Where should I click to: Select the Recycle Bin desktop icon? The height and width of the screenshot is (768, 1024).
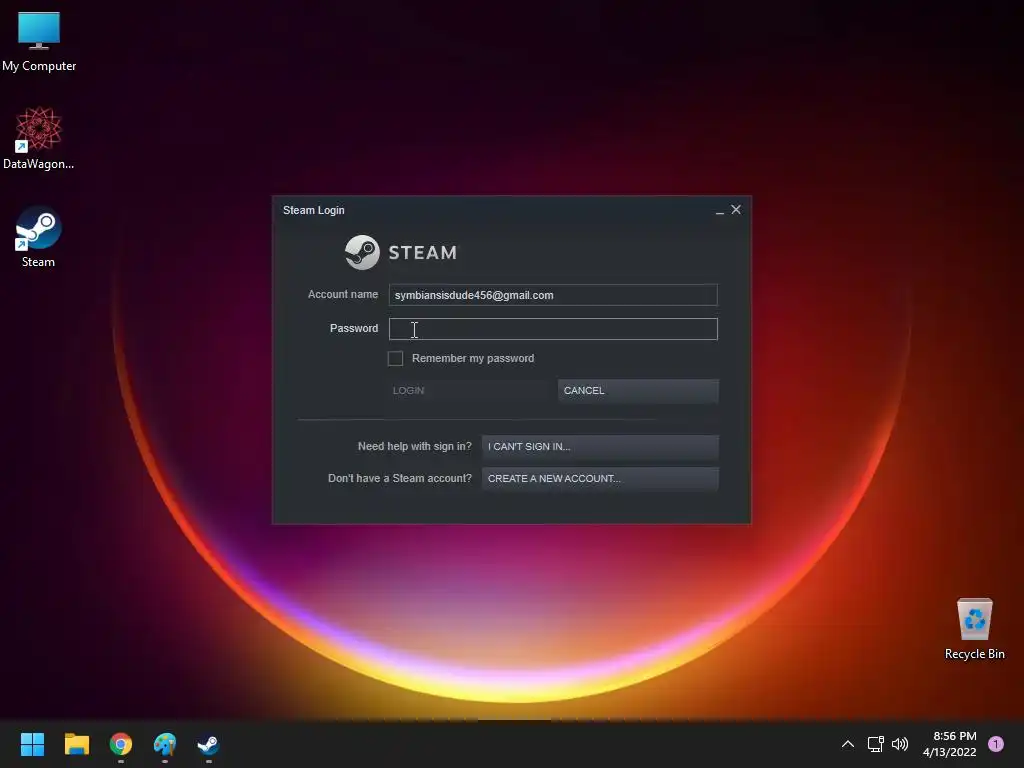click(x=974, y=628)
